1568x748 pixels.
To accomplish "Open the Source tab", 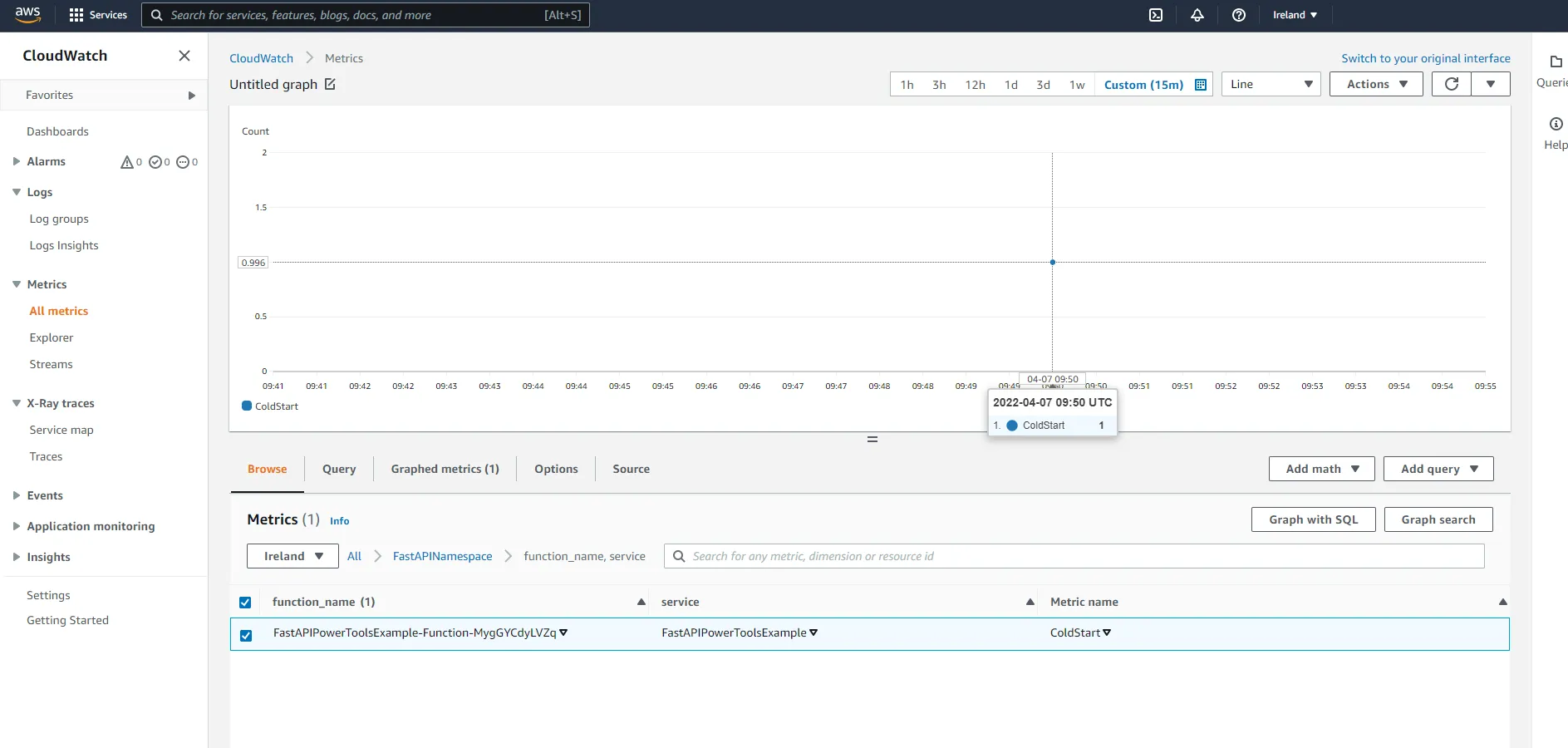I will [630, 469].
